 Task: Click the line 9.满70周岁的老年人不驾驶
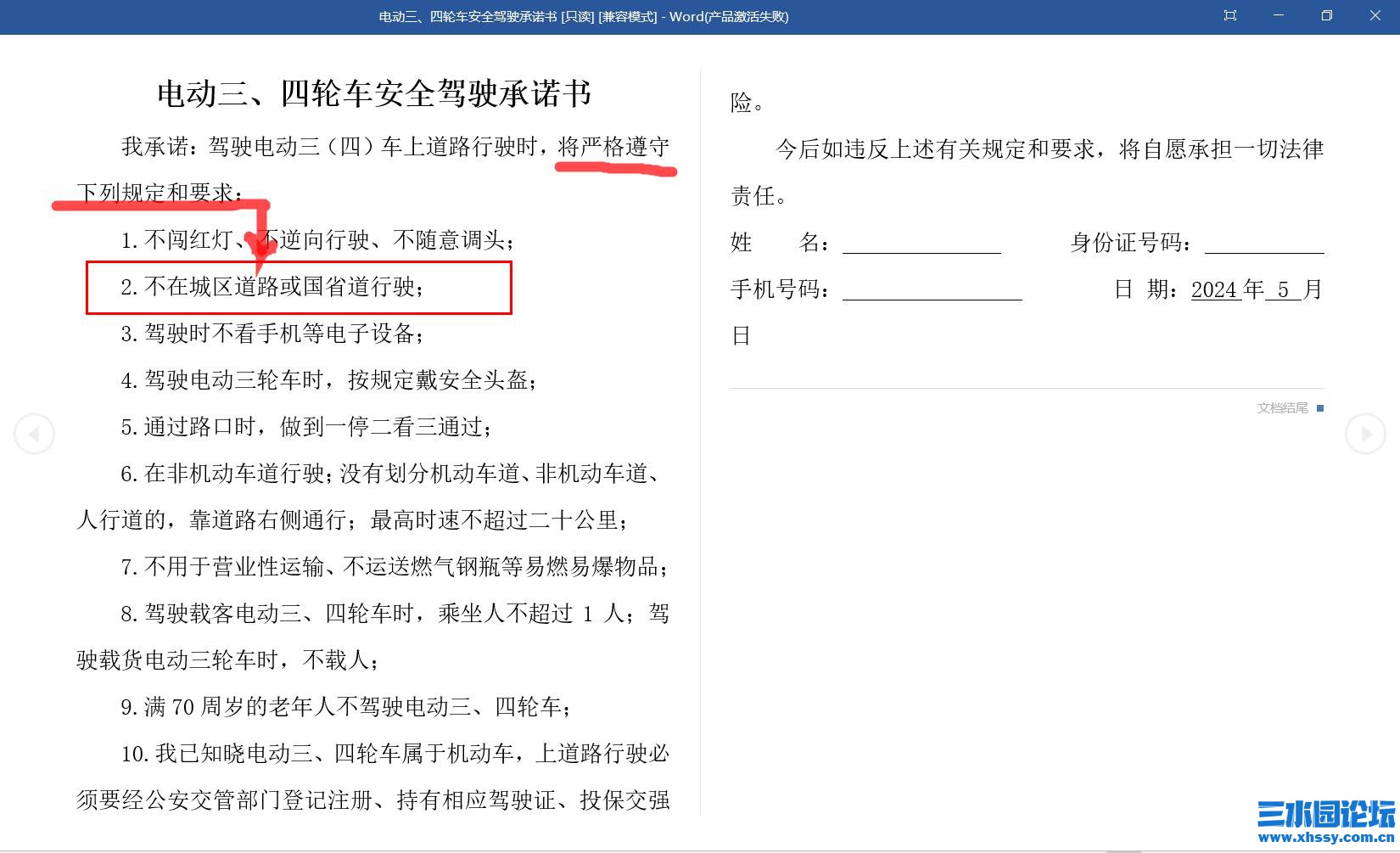pyautogui.click(x=346, y=707)
